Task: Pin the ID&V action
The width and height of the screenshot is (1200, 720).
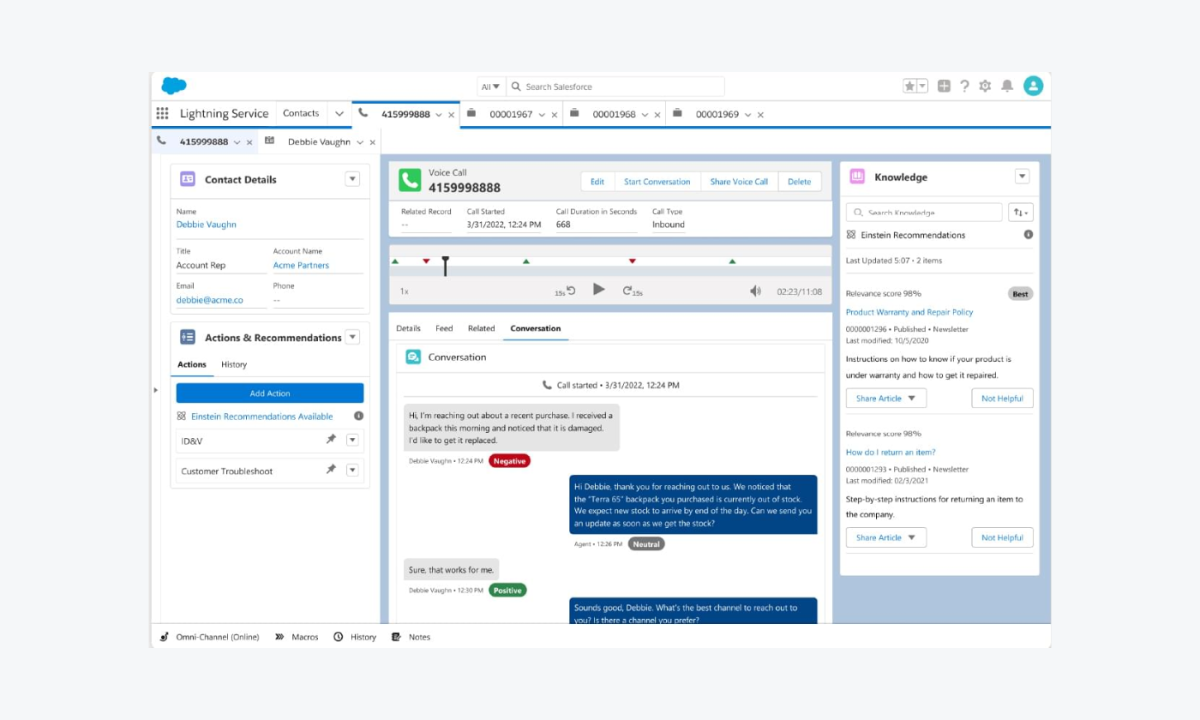Action: 331,440
